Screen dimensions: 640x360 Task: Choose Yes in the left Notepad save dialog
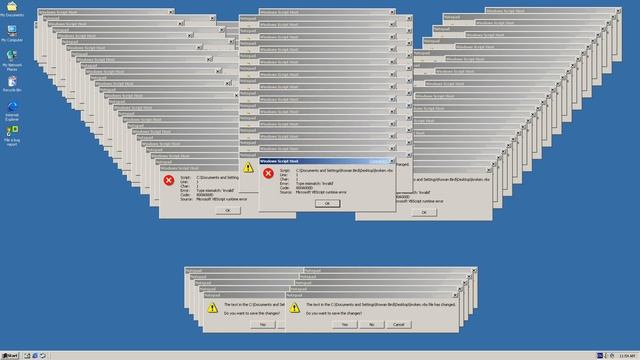coord(263,324)
